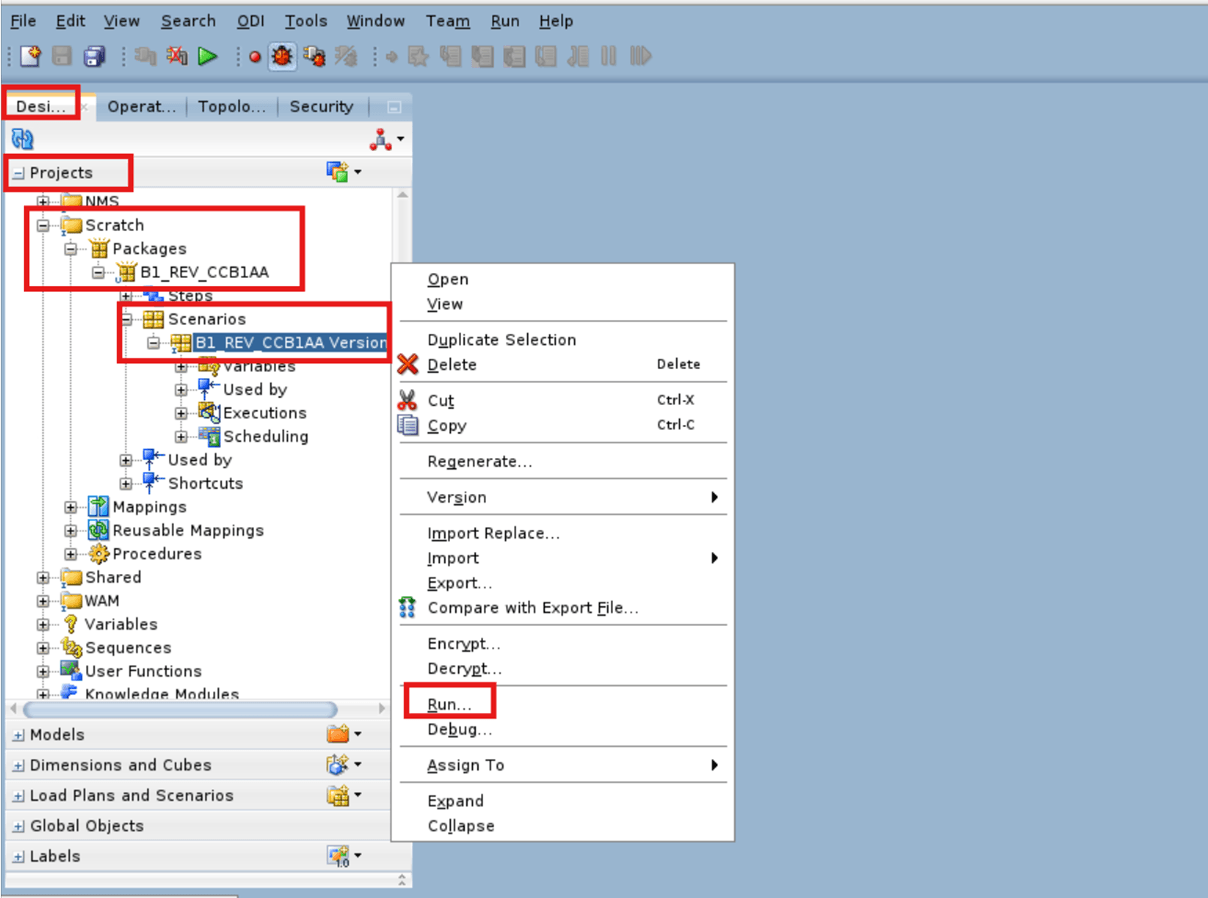Click the red bug Debug icon
The height and width of the screenshot is (898, 1208).
282,57
